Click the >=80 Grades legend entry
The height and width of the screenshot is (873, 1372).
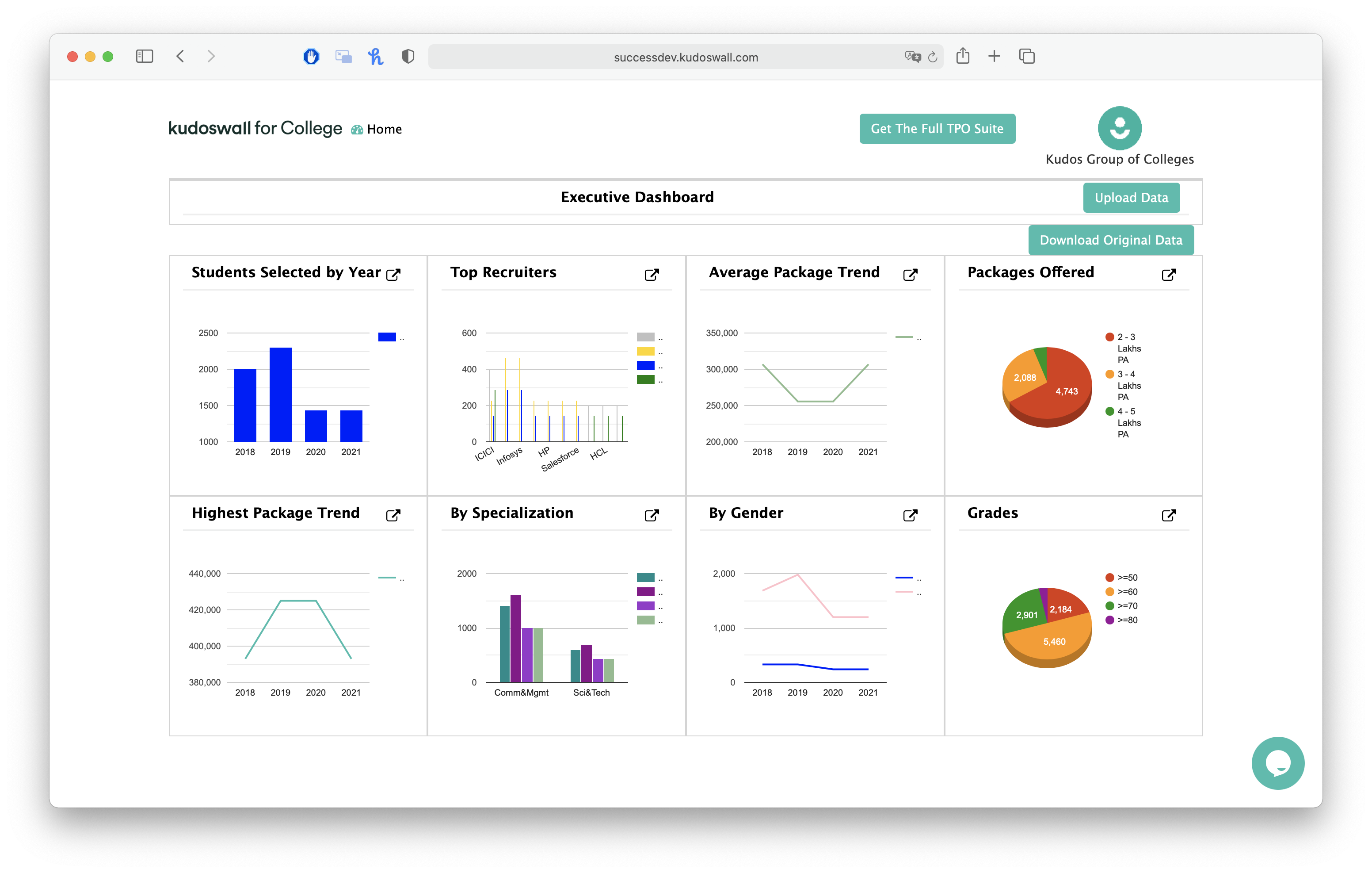[x=1121, y=620]
